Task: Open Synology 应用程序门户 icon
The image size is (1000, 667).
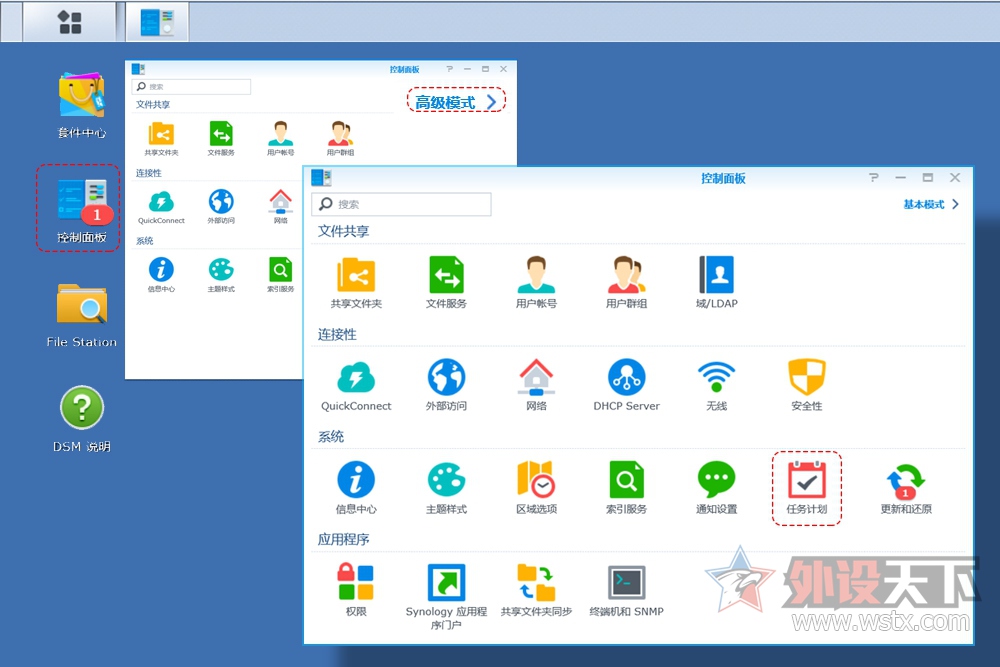Action: (446, 597)
